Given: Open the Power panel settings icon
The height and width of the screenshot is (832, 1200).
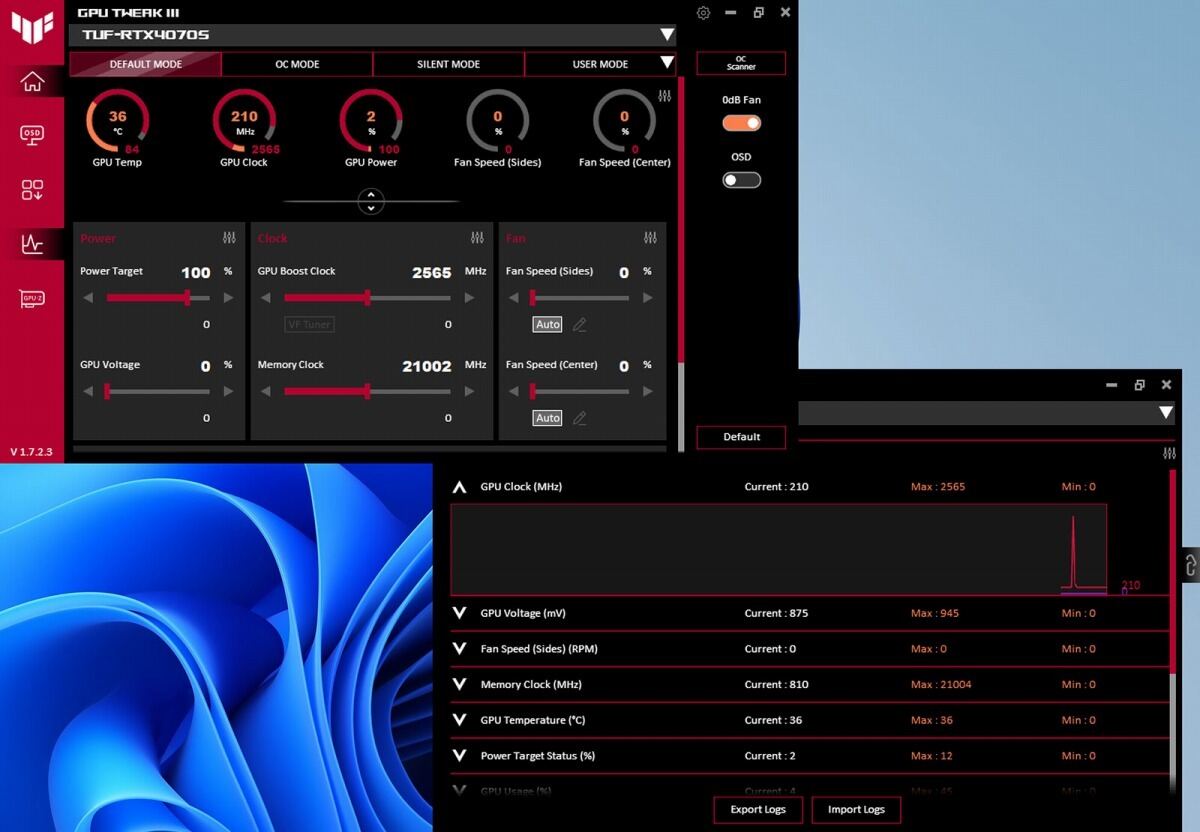Looking at the screenshot, I should tap(229, 238).
